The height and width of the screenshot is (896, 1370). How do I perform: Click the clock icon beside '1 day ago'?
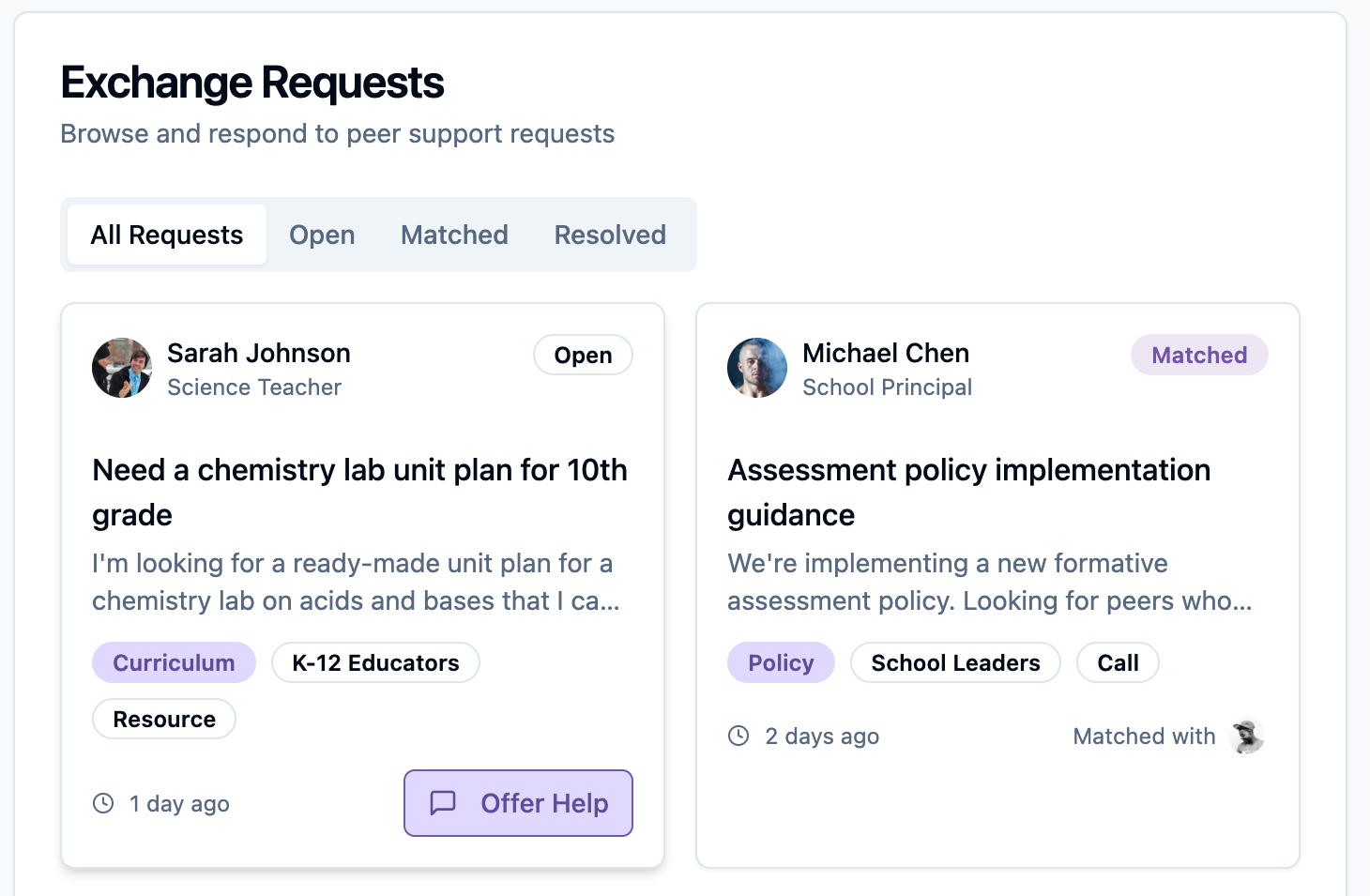[103, 803]
